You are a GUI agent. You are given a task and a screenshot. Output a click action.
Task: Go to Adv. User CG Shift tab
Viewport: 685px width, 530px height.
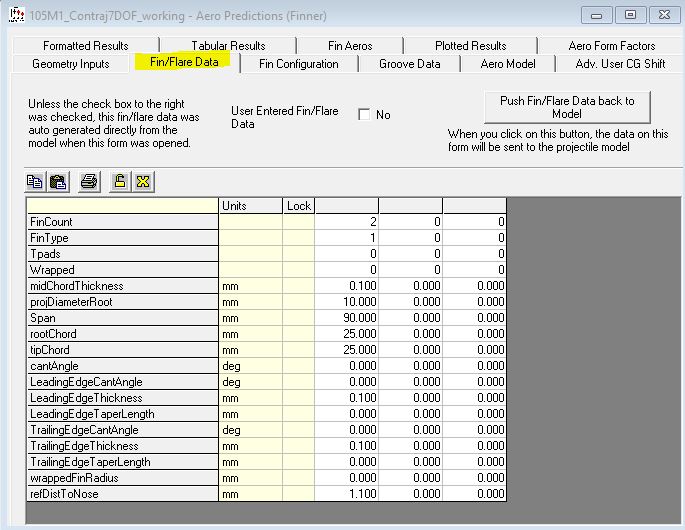coord(620,64)
